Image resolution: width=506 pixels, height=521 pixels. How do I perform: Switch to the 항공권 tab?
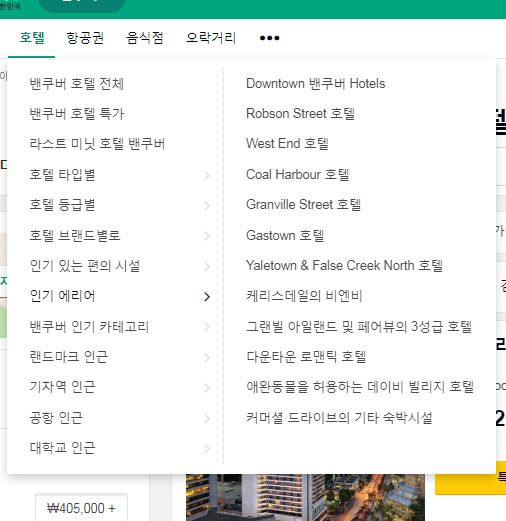click(85, 38)
